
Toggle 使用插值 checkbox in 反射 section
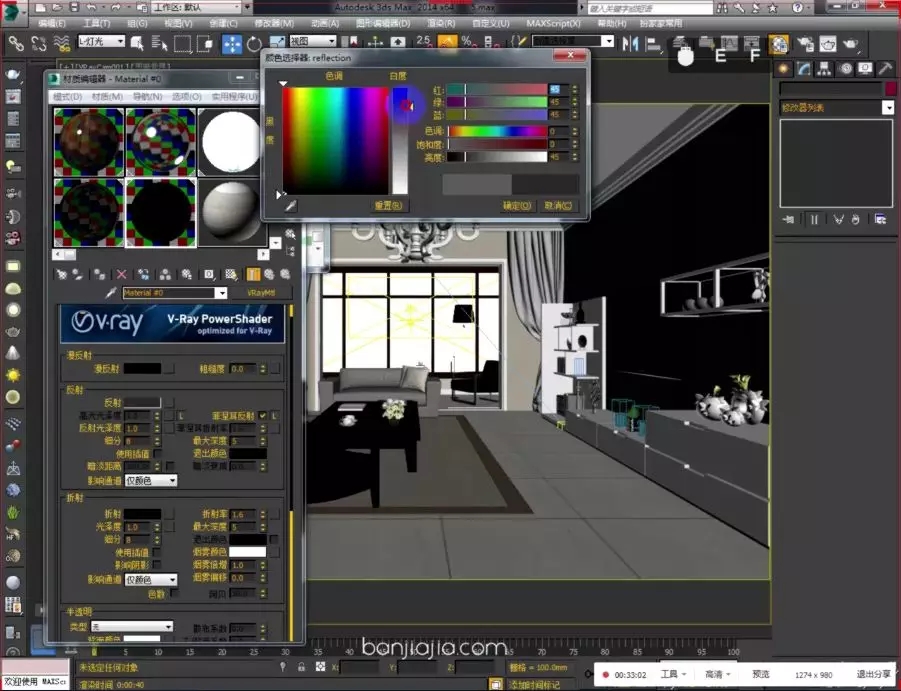(x=156, y=454)
